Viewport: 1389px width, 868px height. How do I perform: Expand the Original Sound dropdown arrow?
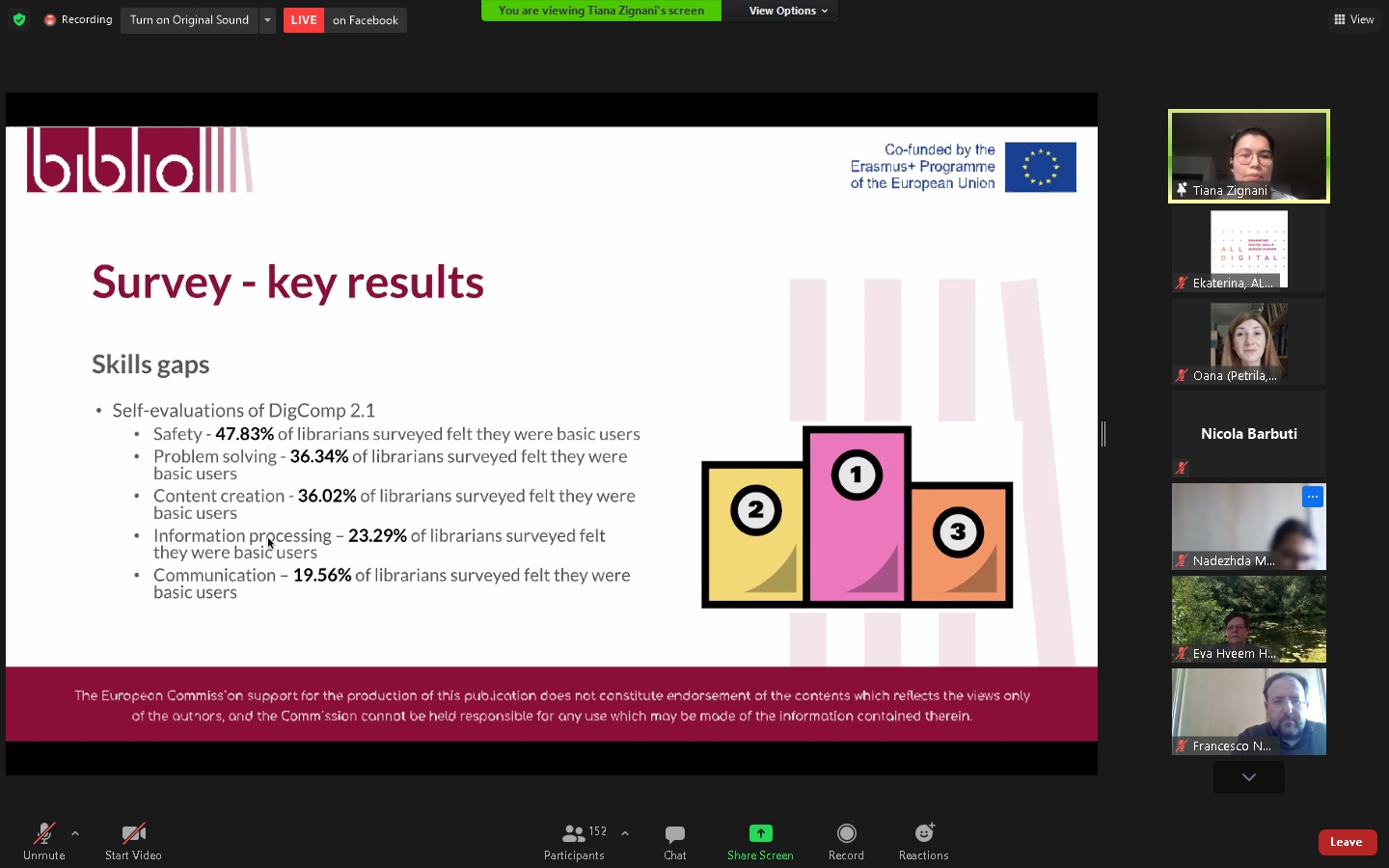click(267, 20)
